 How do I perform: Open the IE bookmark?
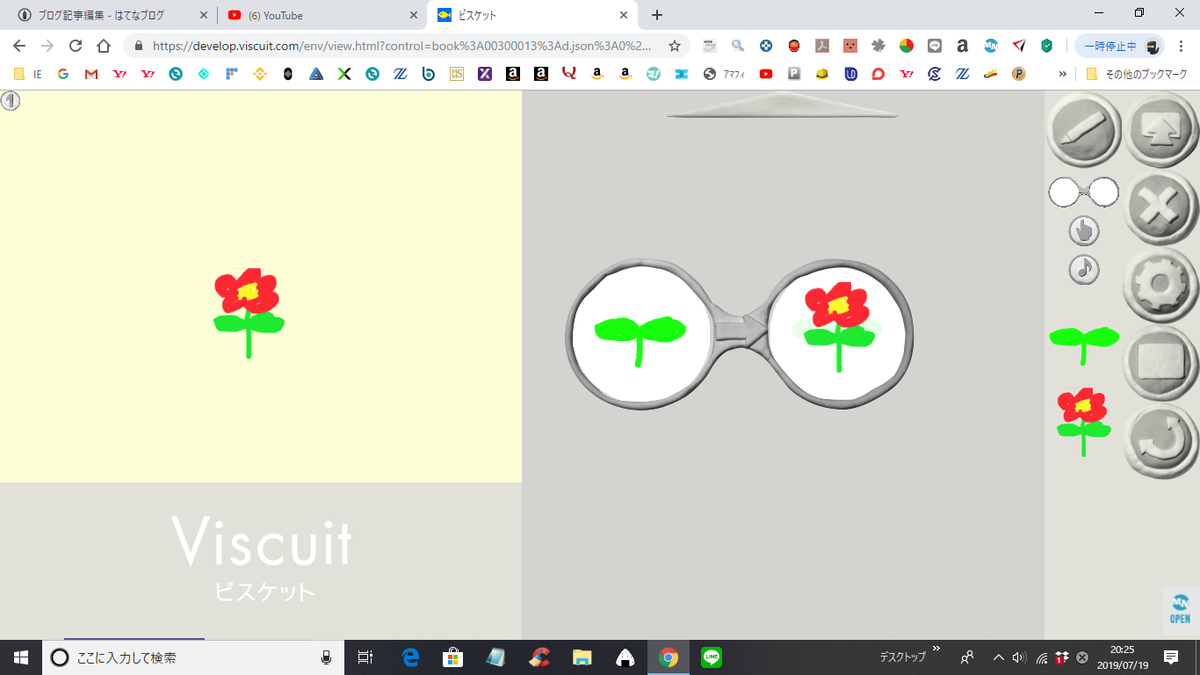pos(27,74)
